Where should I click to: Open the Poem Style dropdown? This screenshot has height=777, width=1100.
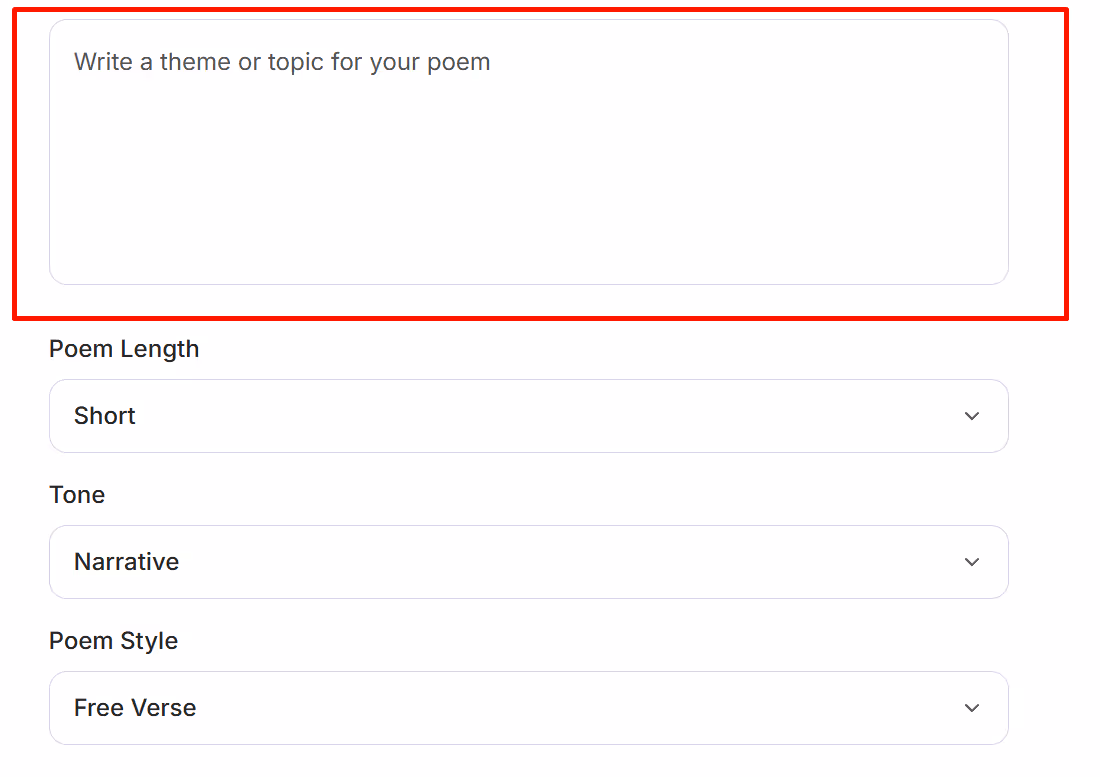click(529, 708)
